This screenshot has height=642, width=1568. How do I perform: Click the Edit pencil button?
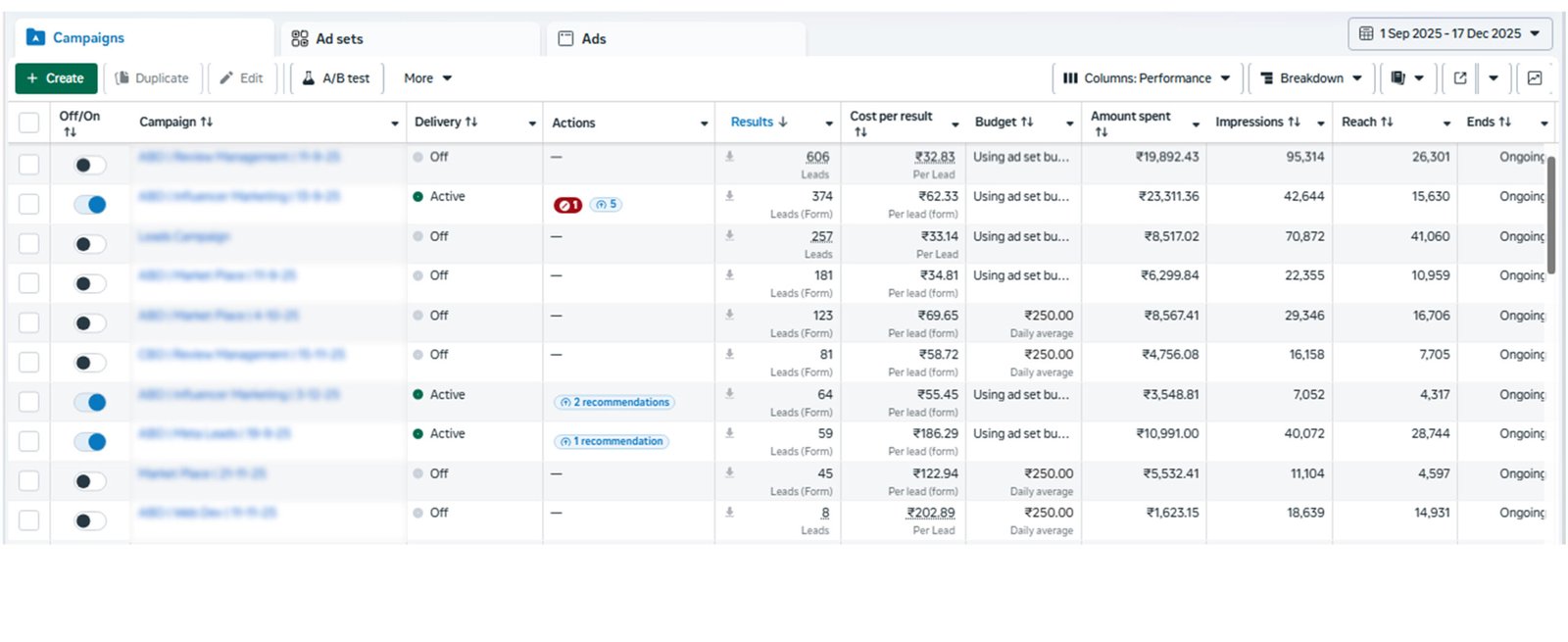pos(241,78)
